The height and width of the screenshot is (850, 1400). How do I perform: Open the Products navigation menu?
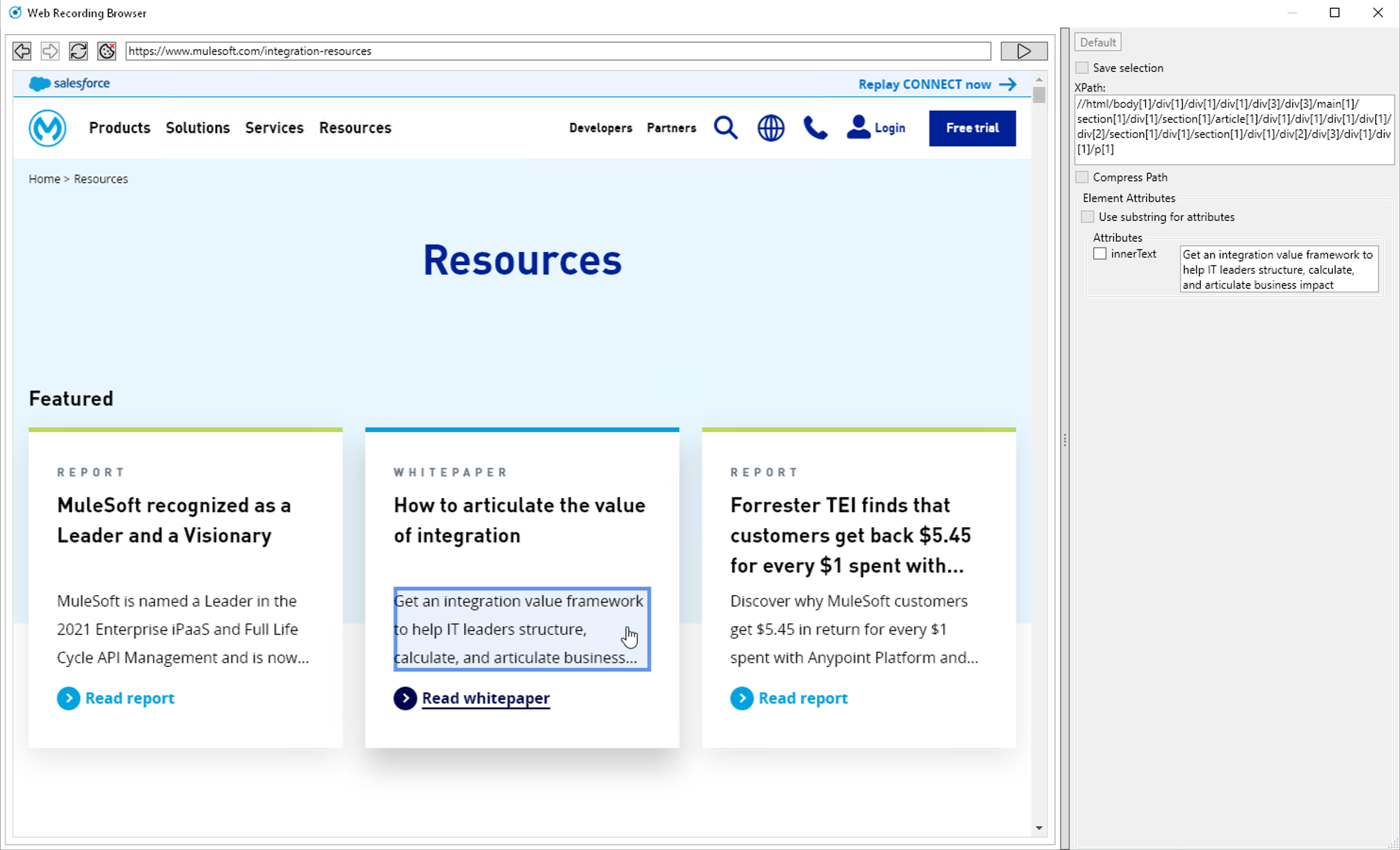[x=119, y=128]
